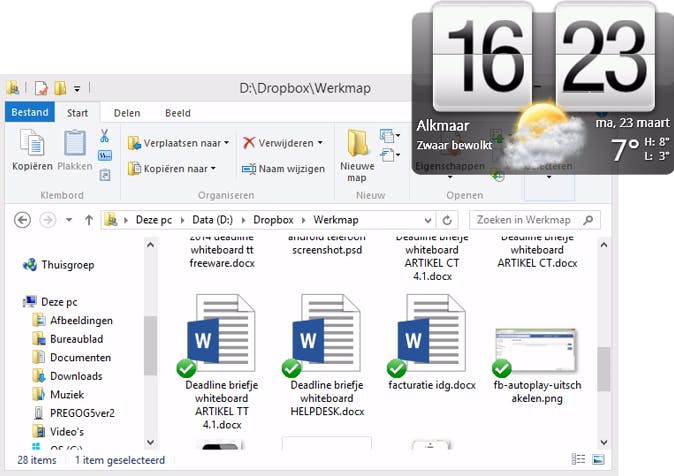Click Naam wijzigen rename button
Image resolution: width=674 pixels, height=476 pixels.
click(x=283, y=169)
